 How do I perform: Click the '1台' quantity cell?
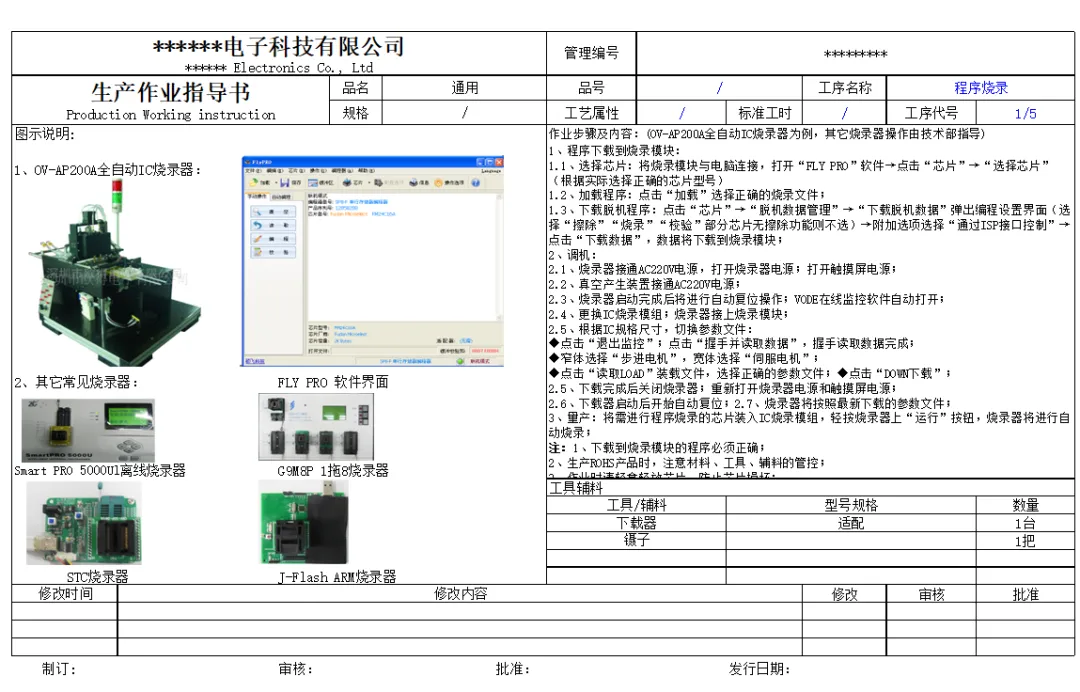[1025, 523]
